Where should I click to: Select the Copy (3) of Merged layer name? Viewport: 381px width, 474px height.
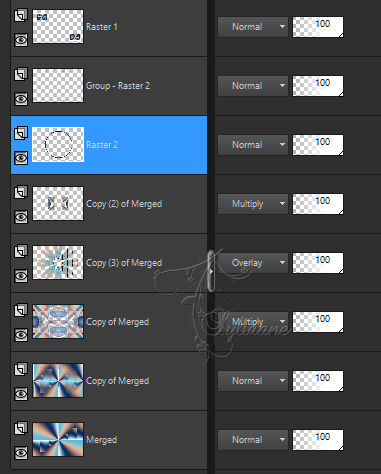coord(124,263)
